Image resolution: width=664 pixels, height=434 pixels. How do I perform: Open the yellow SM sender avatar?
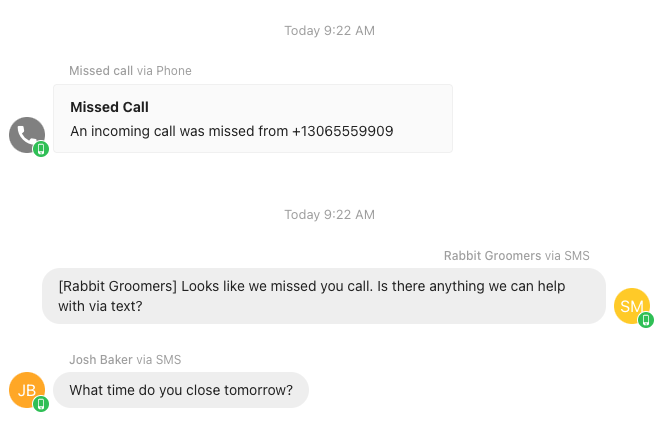point(632,306)
